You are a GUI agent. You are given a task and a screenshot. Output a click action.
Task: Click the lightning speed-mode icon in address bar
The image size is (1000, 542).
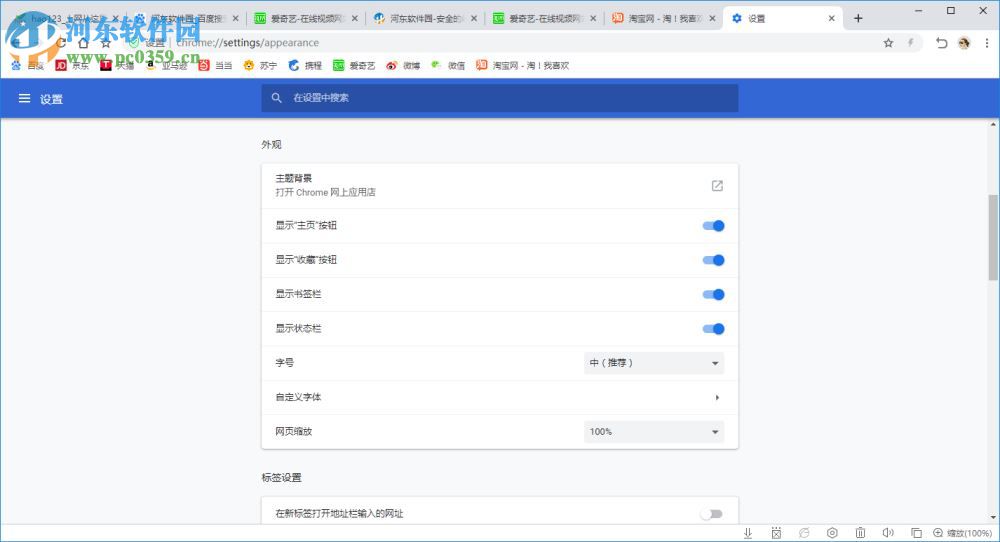[x=910, y=43]
